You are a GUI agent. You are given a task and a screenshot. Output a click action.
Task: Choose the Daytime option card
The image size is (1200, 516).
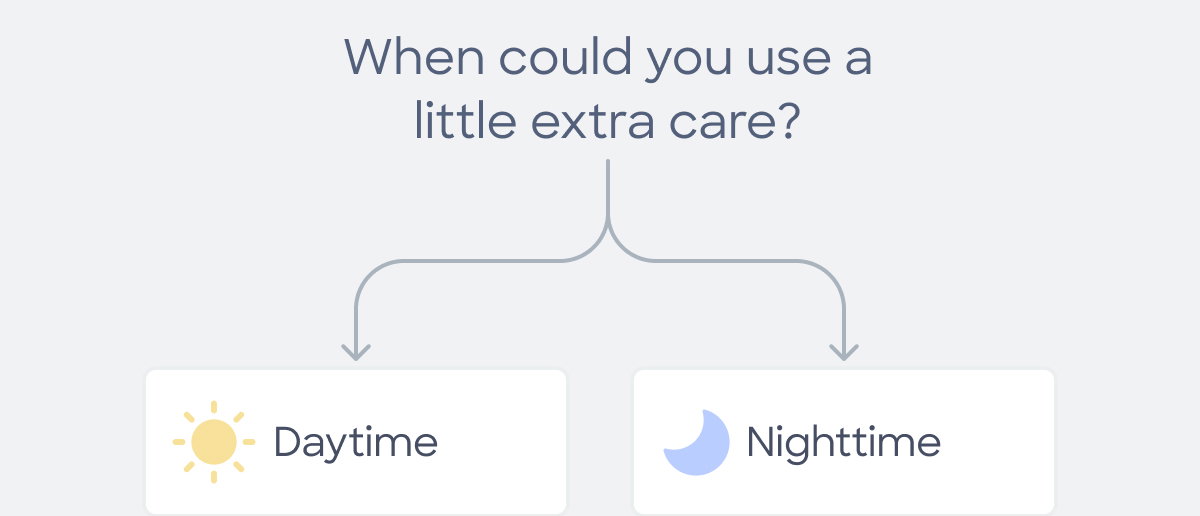click(x=356, y=441)
